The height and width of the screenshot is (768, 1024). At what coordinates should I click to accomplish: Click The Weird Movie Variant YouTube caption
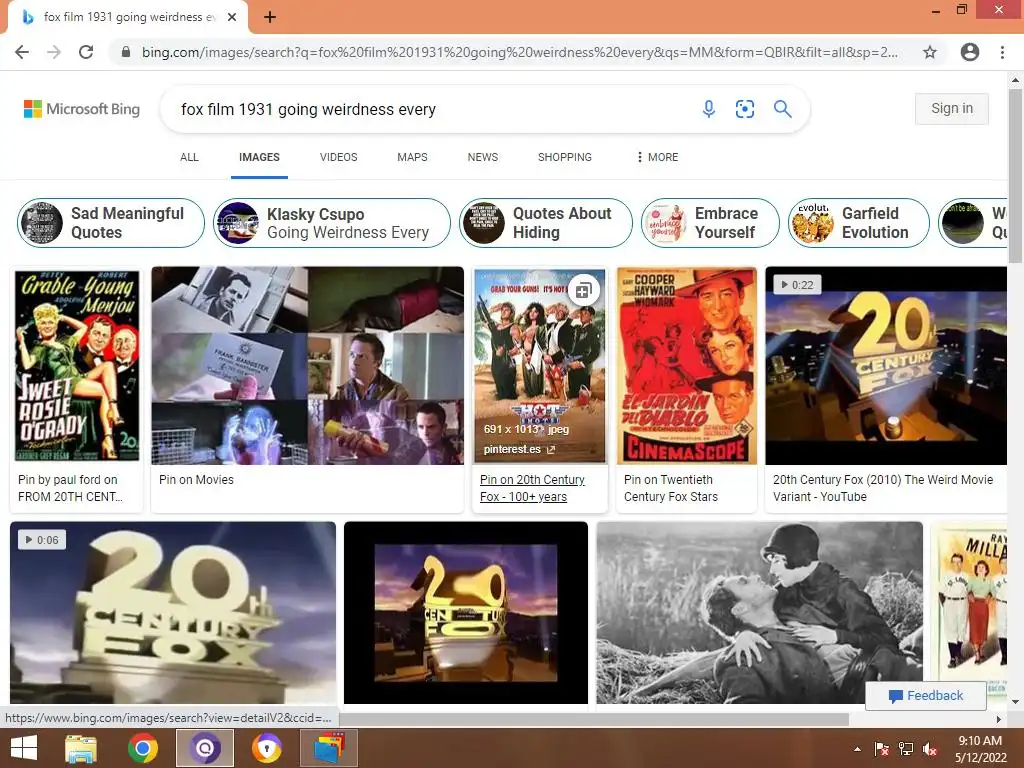(883, 488)
